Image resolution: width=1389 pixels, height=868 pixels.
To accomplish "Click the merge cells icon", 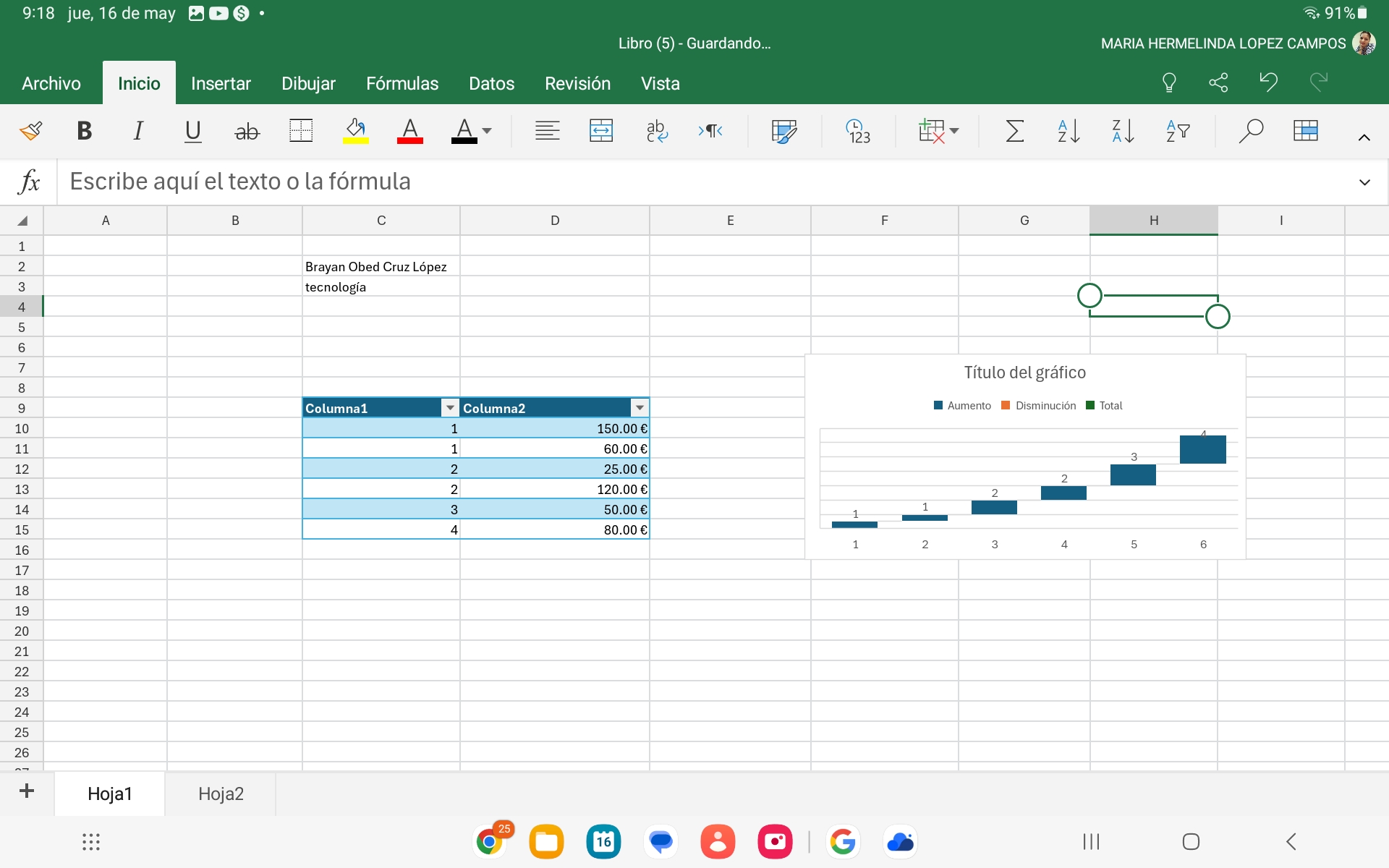I will point(600,131).
